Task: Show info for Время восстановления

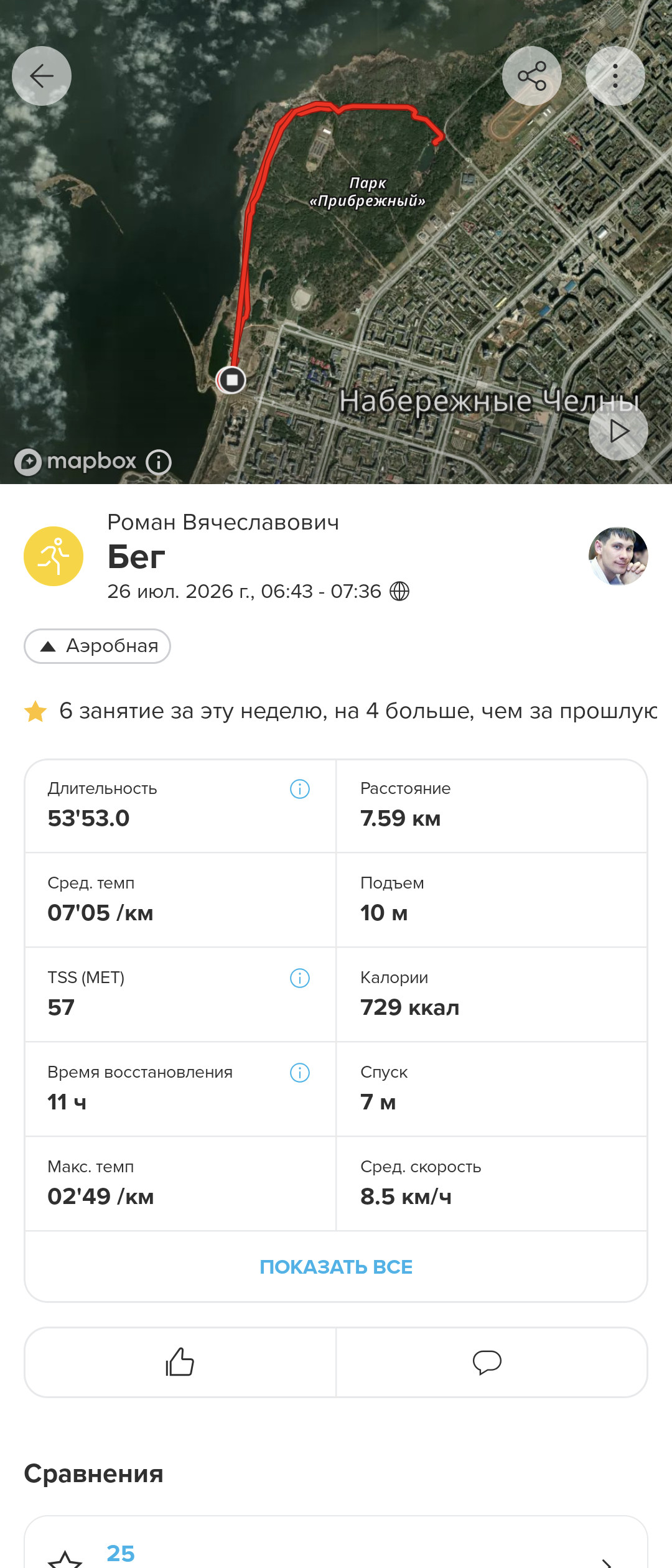Action: pos(300,1073)
